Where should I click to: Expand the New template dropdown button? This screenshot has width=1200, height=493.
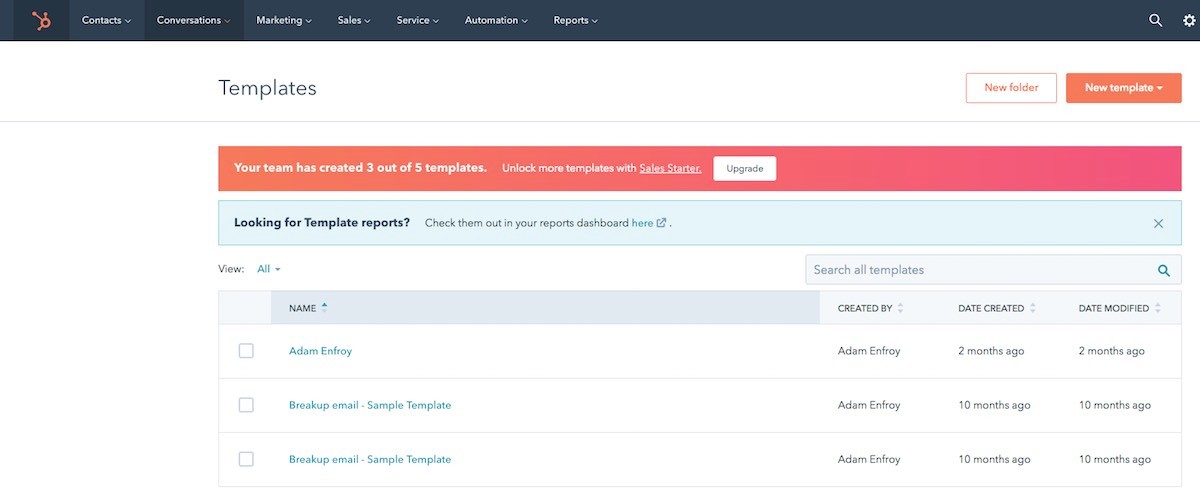click(x=1124, y=88)
